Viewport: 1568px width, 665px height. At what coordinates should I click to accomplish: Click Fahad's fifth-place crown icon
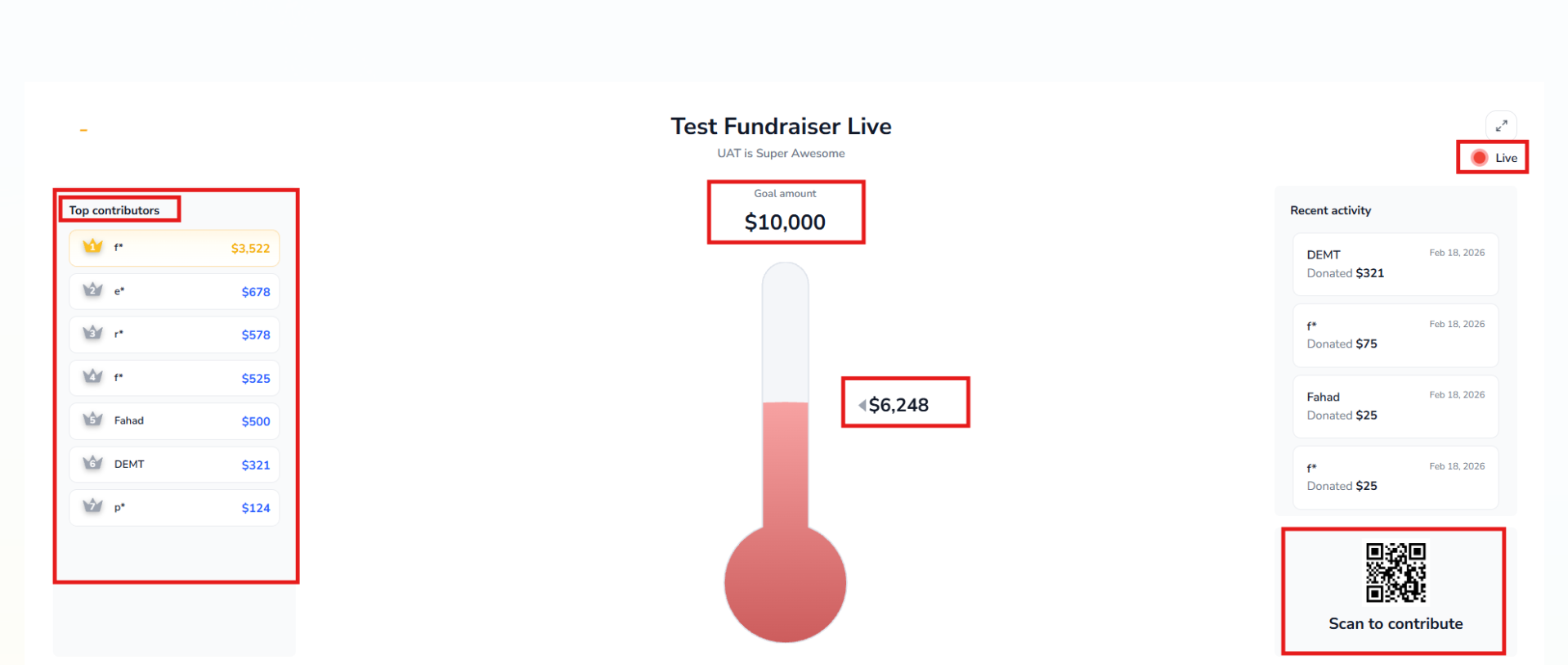point(93,420)
